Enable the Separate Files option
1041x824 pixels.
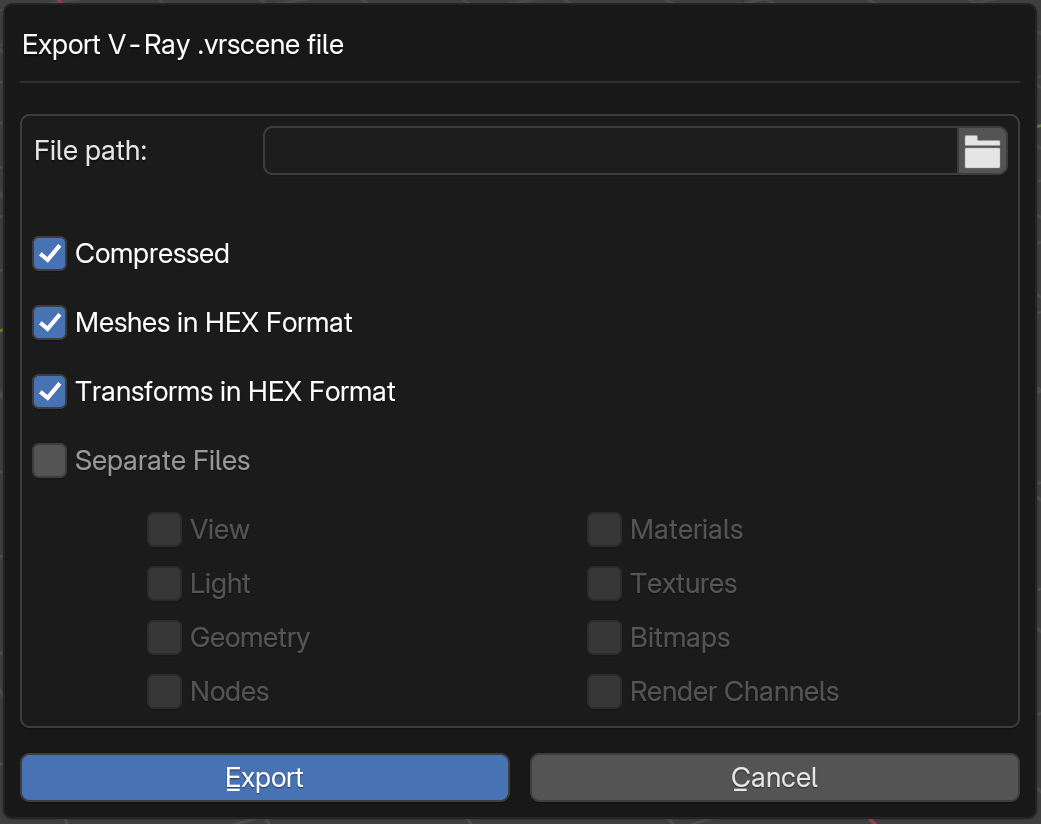click(50, 461)
